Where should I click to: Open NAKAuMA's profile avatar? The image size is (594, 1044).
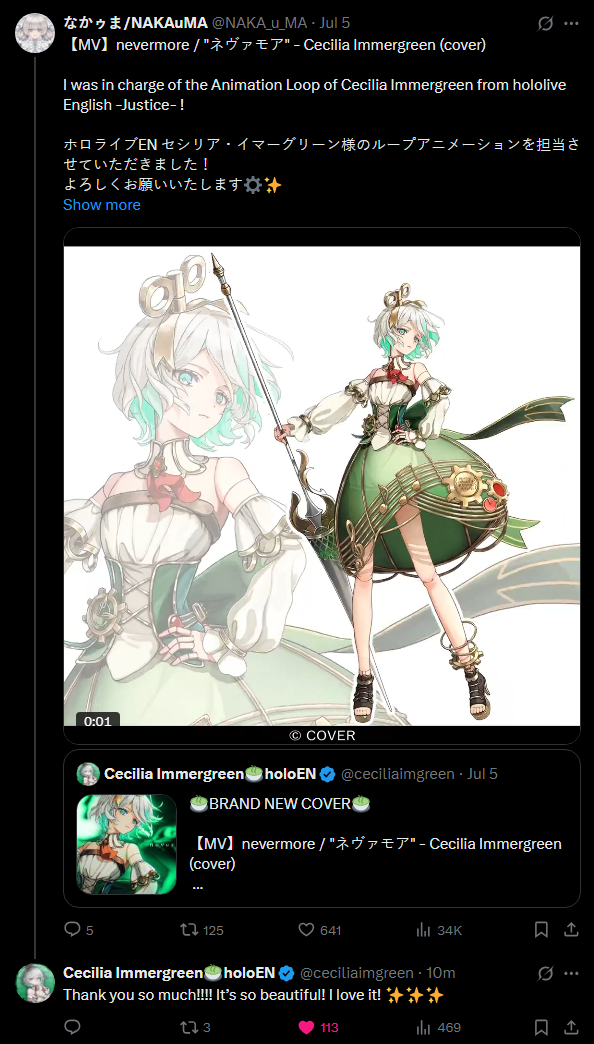[35, 33]
